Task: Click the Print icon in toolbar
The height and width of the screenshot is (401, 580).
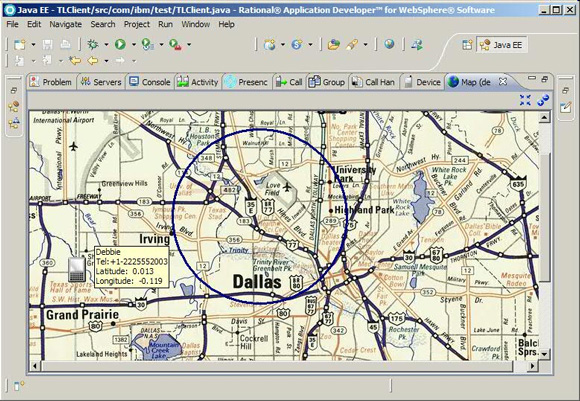Action: 65,44
